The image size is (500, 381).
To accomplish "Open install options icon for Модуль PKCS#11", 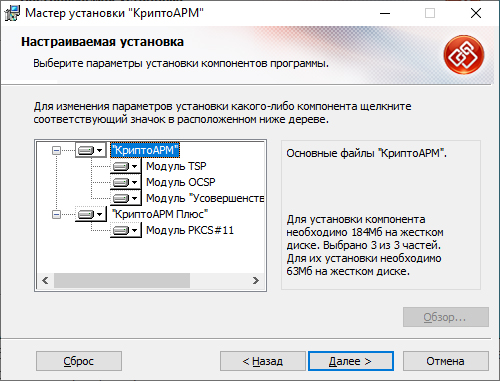I will click(126, 230).
